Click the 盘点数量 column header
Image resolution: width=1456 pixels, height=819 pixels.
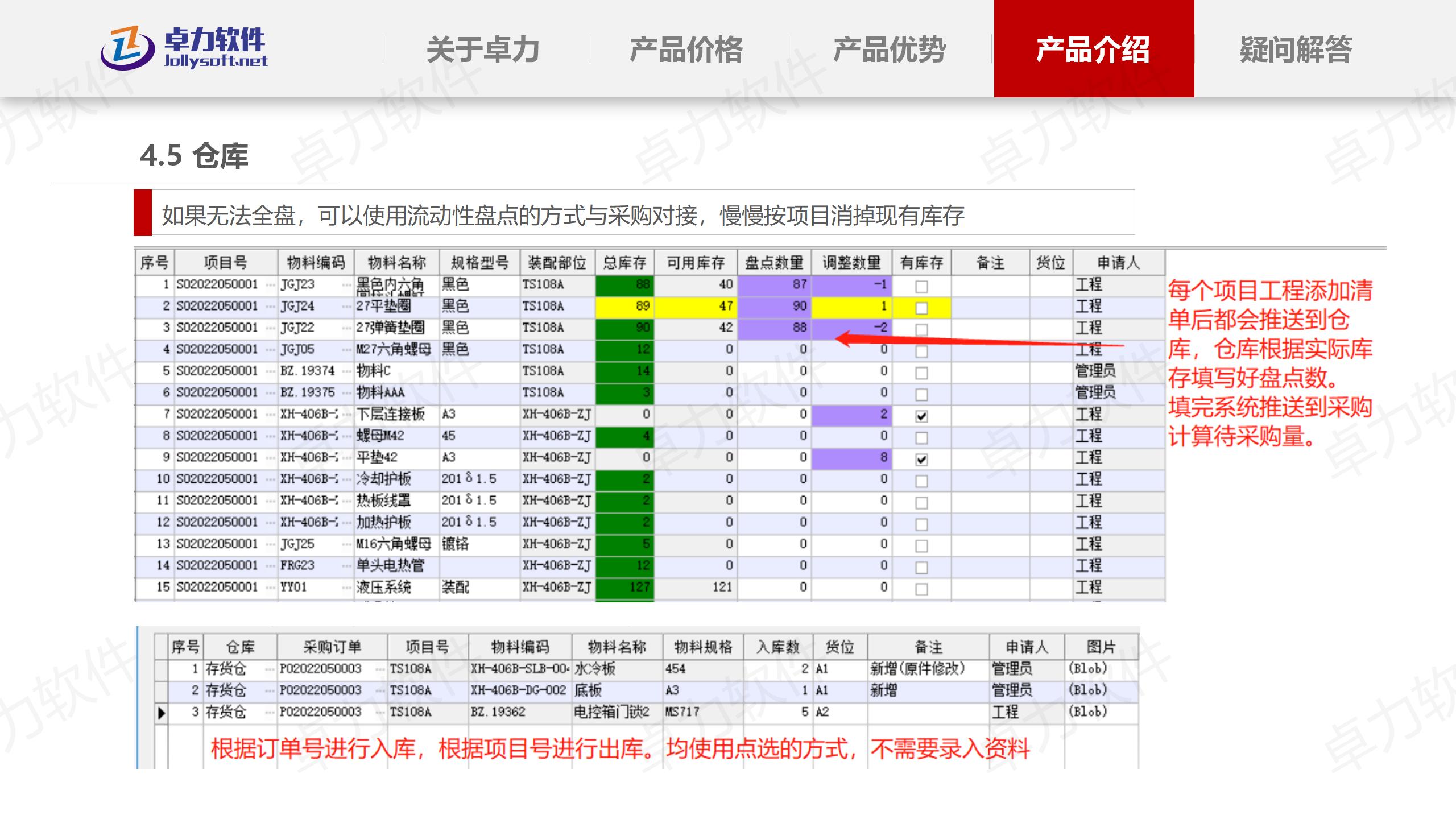point(774,263)
